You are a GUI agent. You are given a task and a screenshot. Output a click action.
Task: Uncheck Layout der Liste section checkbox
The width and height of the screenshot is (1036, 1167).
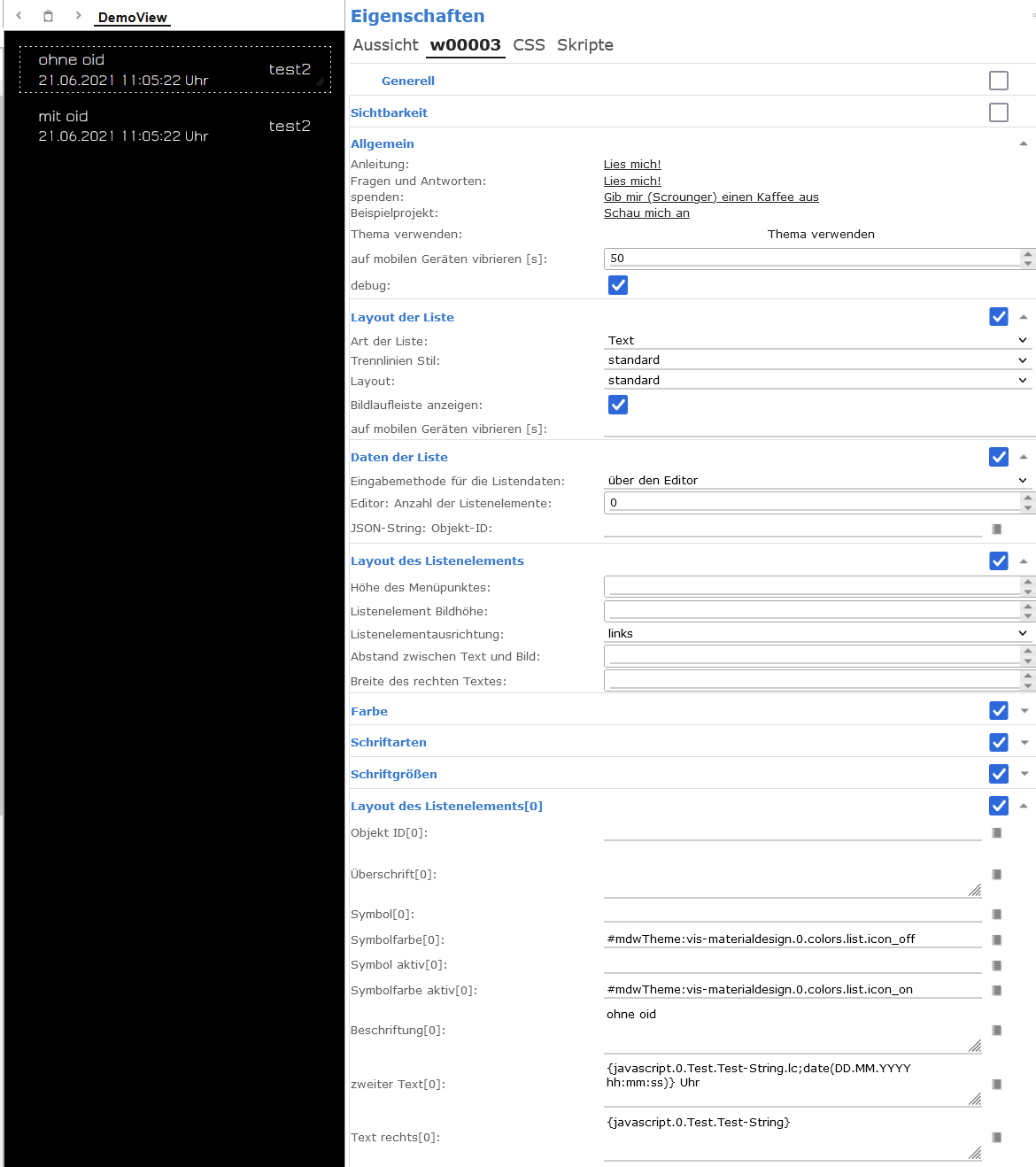(x=999, y=317)
